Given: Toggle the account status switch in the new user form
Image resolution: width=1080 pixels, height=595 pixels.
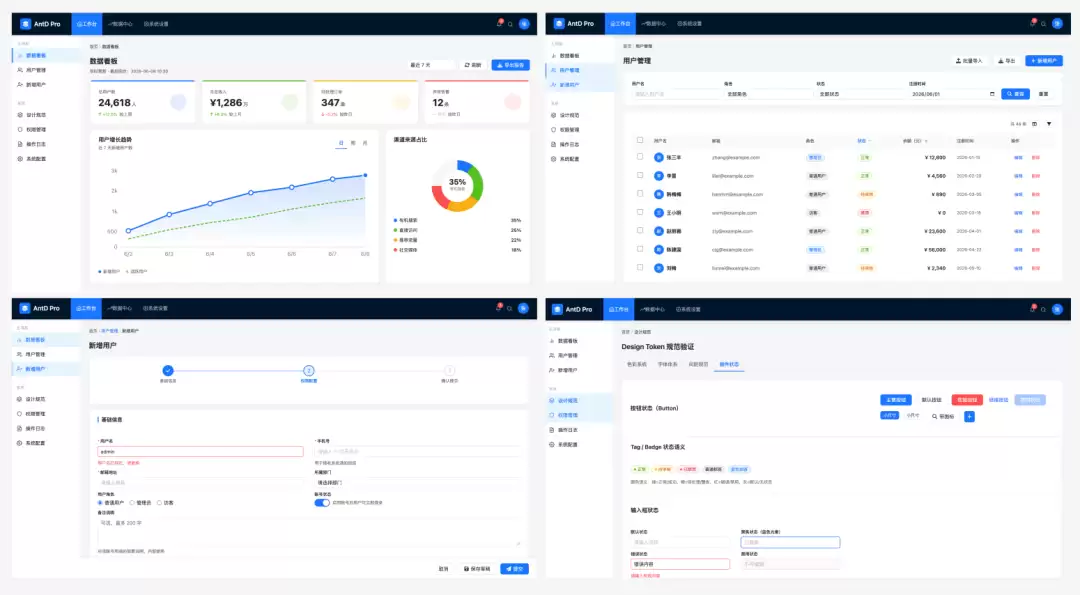Looking at the screenshot, I should click(322, 503).
